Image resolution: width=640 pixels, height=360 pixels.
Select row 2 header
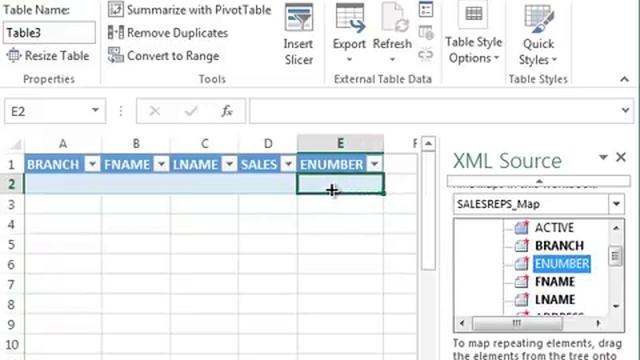[11, 184]
